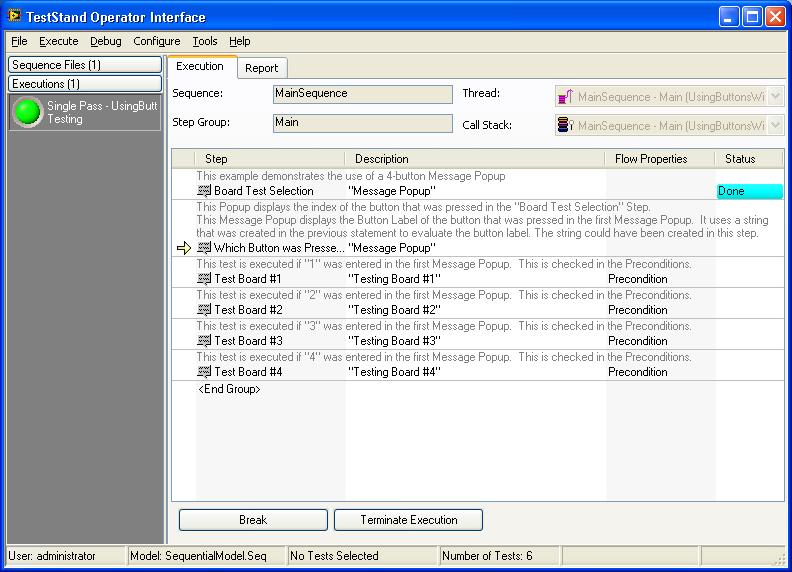The height and width of the screenshot is (572, 792).
Task: Click the "Testing Board #2" description
Action: (x=394, y=310)
